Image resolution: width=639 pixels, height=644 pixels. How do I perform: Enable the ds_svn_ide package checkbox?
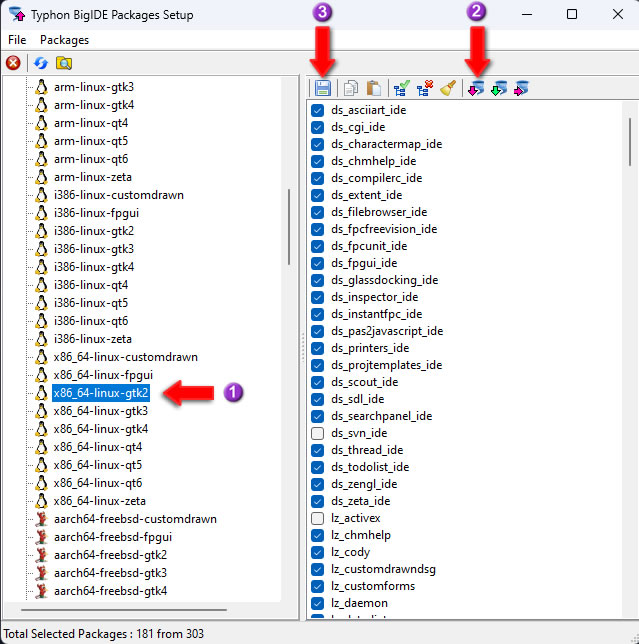(x=318, y=433)
